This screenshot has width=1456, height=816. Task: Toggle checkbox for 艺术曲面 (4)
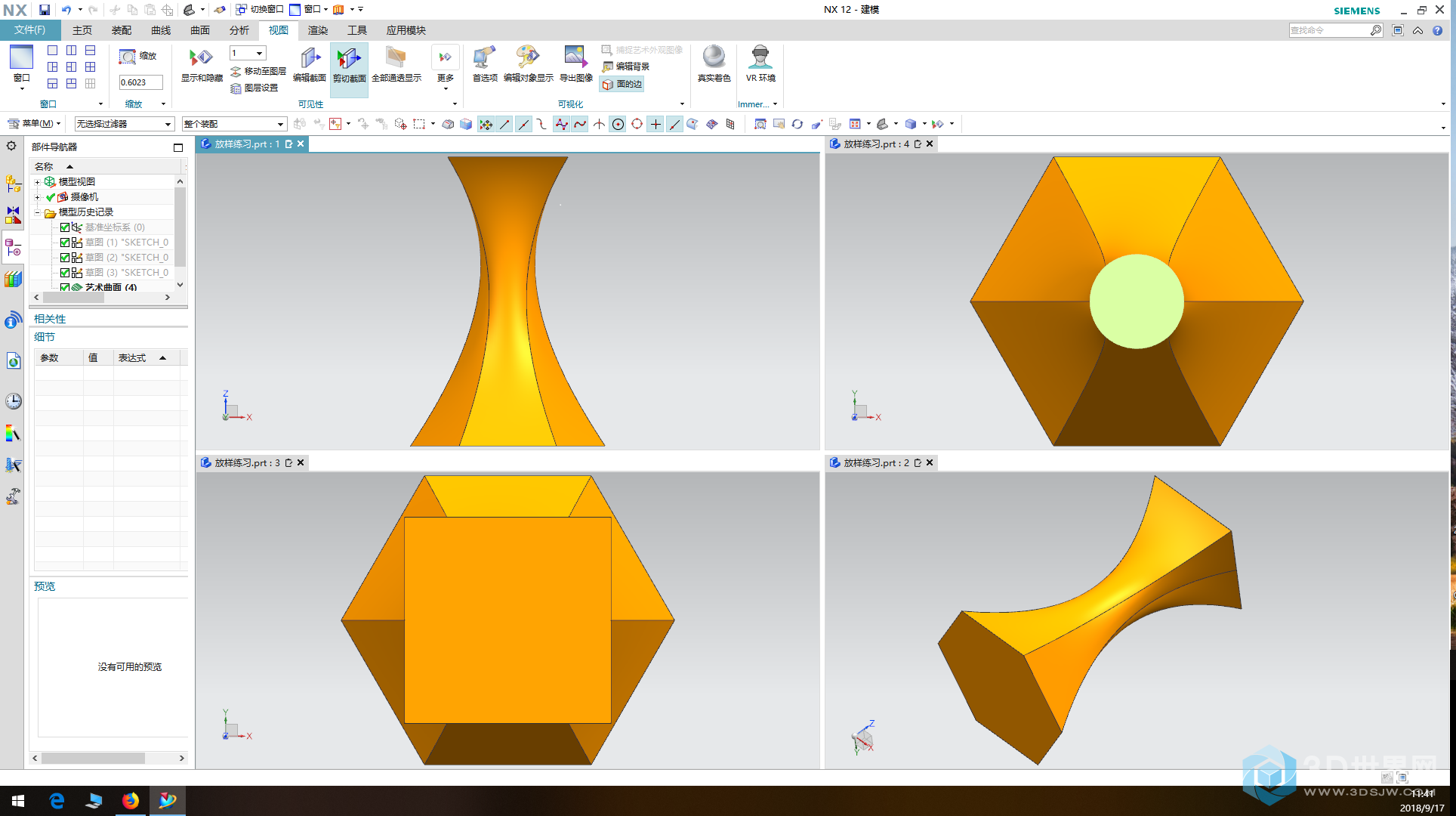point(65,288)
